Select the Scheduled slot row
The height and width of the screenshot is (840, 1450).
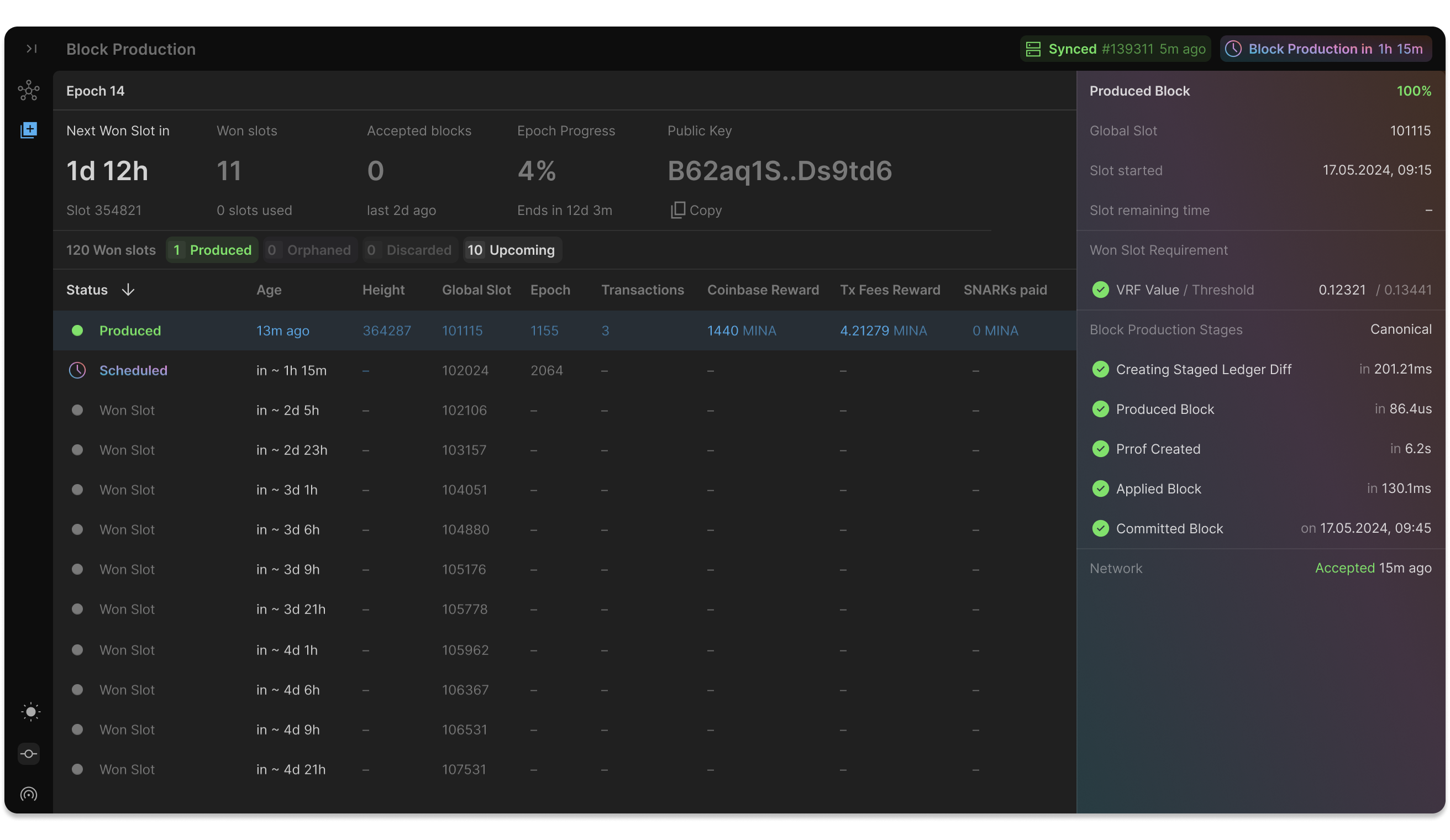pyautogui.click(x=564, y=370)
